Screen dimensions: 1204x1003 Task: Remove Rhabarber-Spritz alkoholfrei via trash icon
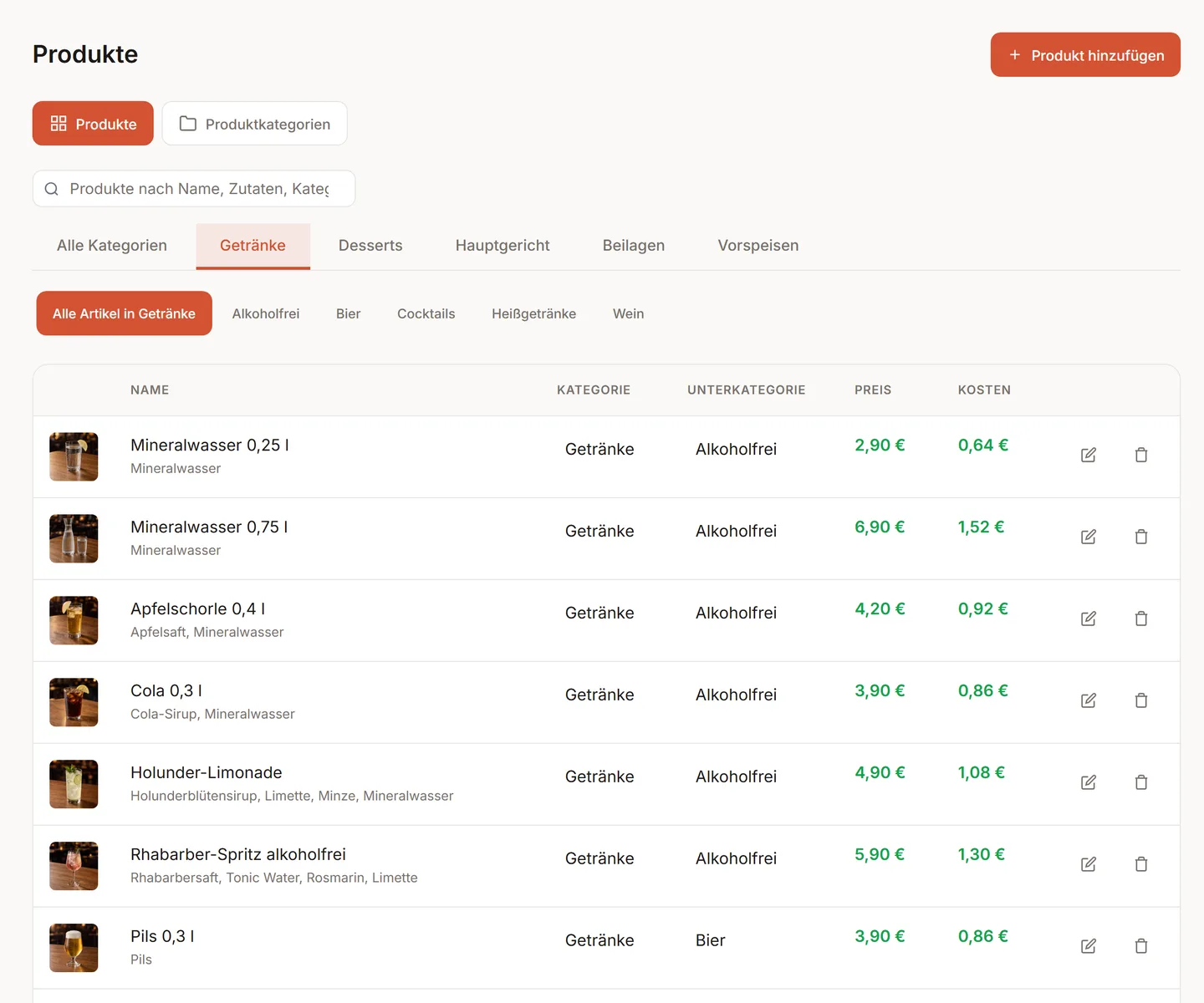[x=1140, y=865]
